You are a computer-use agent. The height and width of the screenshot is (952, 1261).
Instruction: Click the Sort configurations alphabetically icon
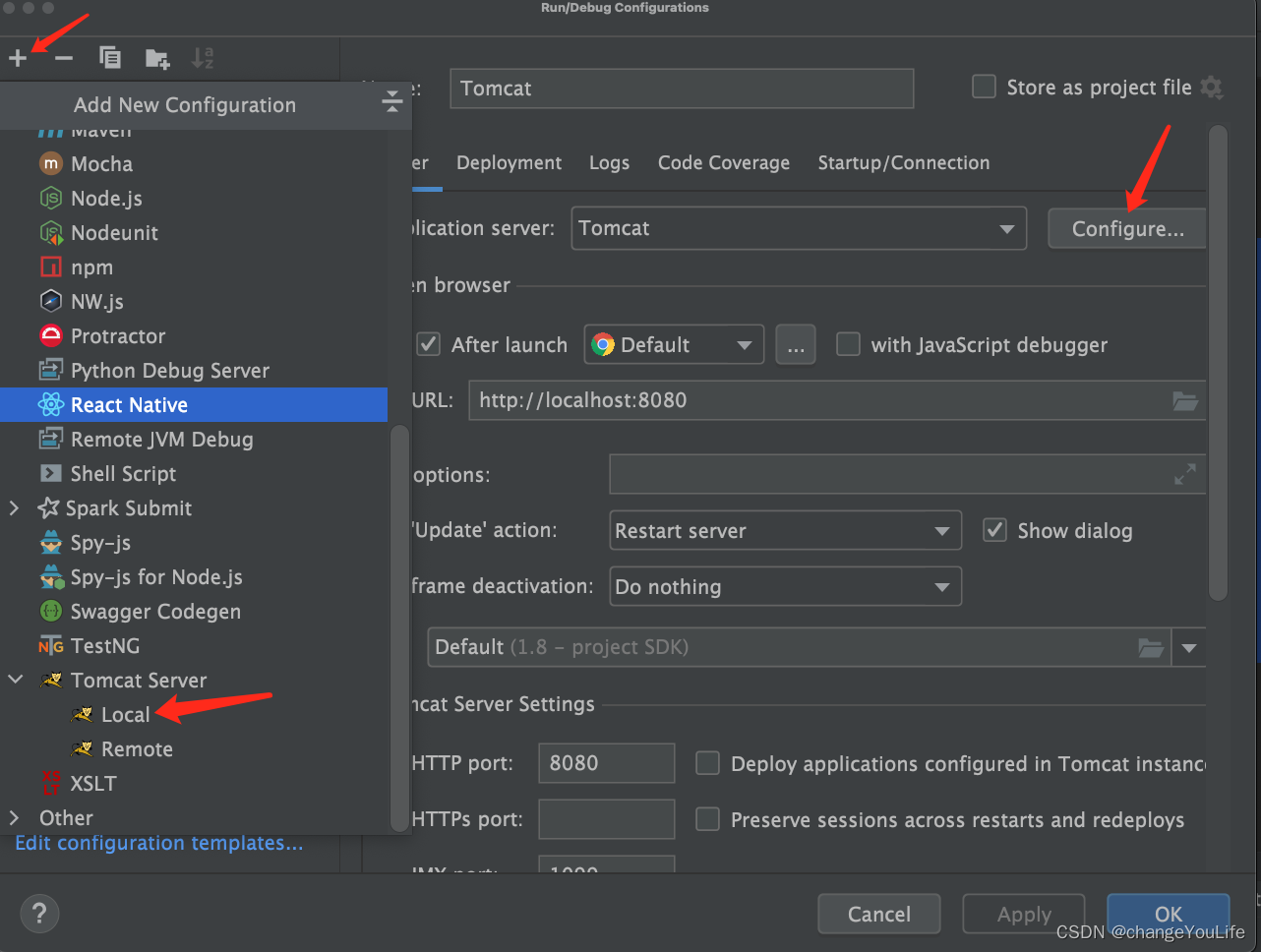[203, 58]
